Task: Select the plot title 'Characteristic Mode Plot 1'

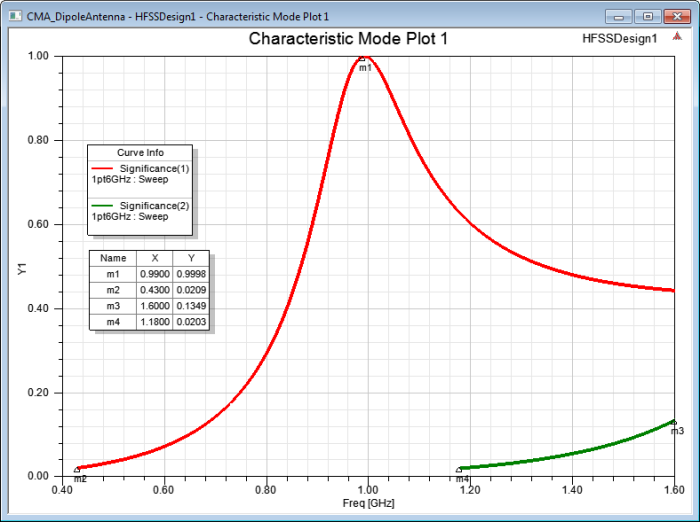Action: (x=348, y=39)
